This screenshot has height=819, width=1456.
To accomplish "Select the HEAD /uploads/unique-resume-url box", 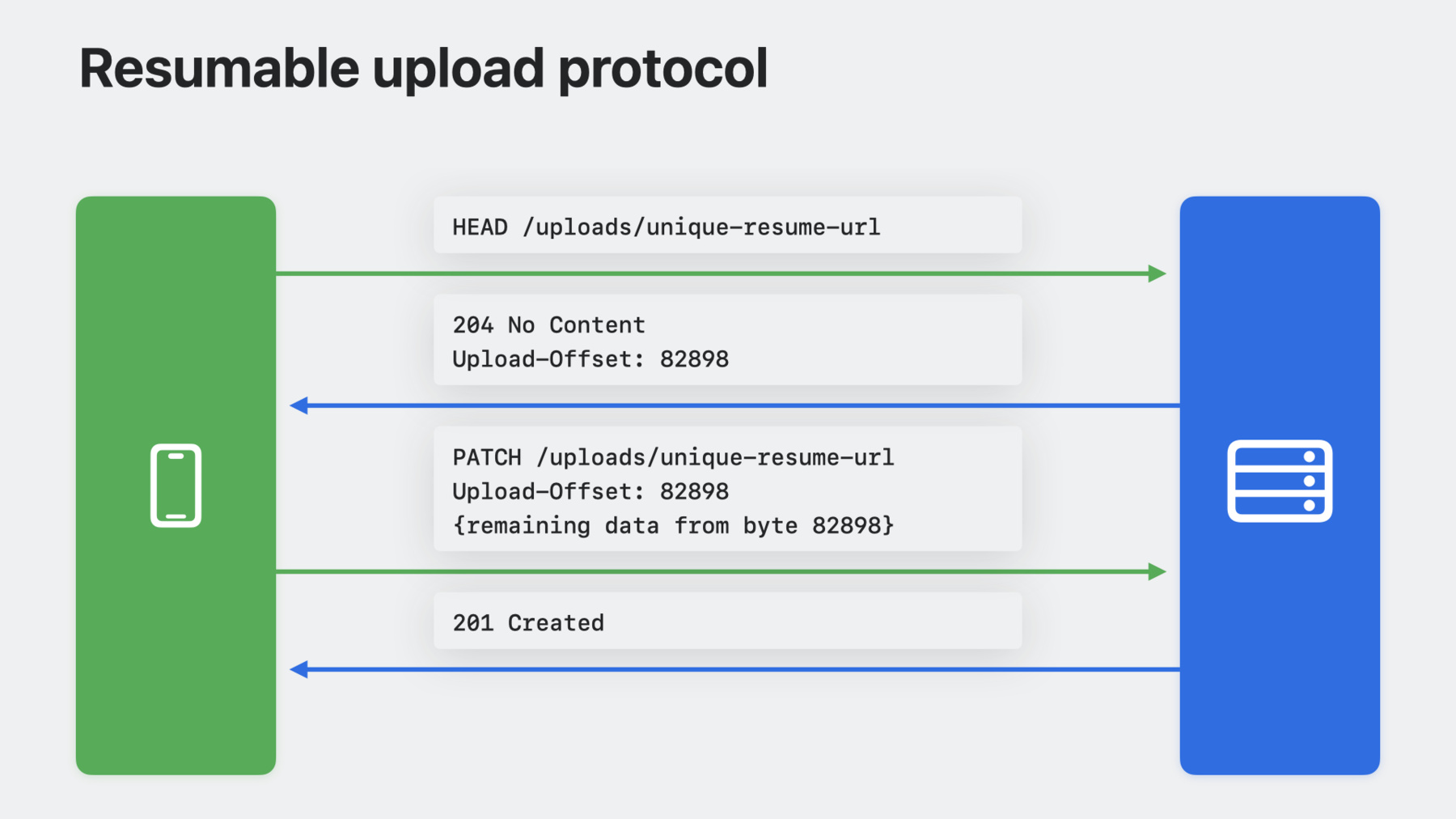I will click(728, 225).
